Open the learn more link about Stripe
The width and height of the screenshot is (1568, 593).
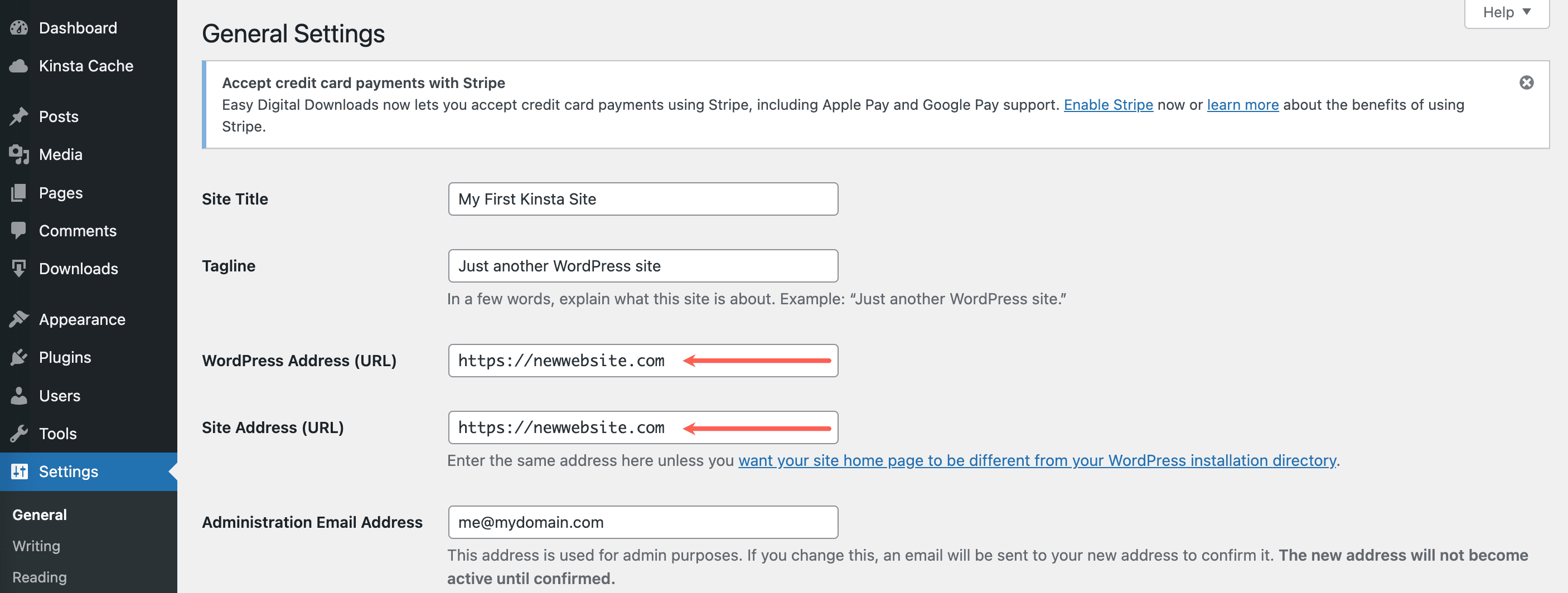pos(1242,105)
